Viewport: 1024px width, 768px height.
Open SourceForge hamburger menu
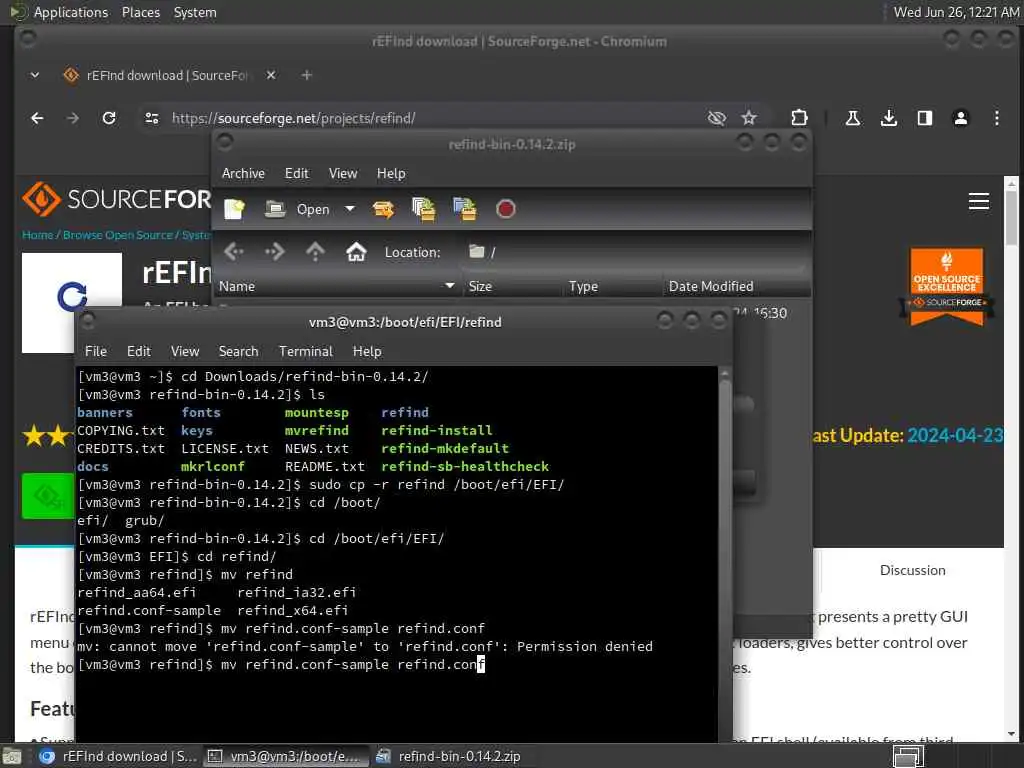[x=978, y=201]
